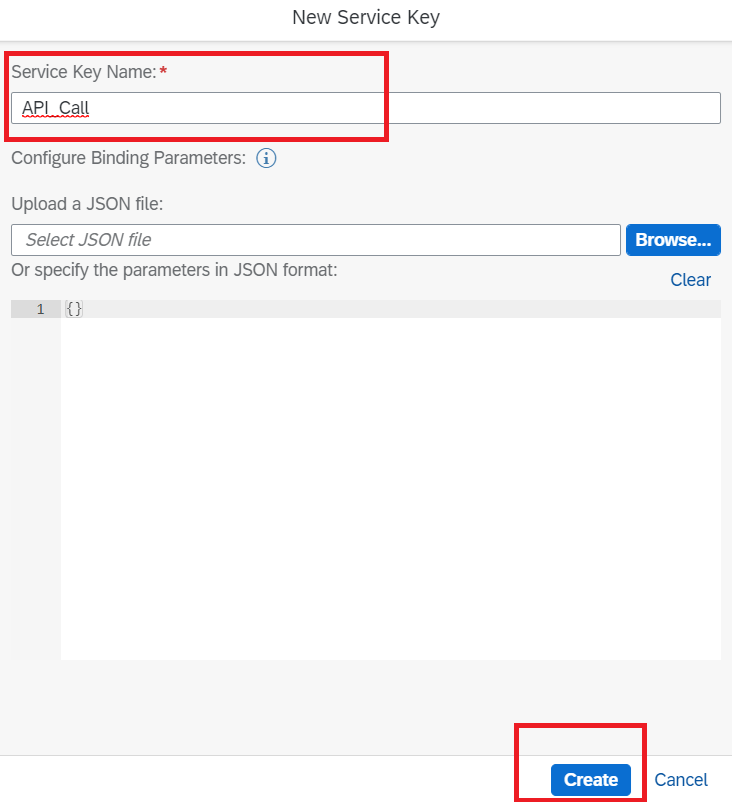
Task: Click the empty gutter below line 1
Action: (x=36, y=488)
